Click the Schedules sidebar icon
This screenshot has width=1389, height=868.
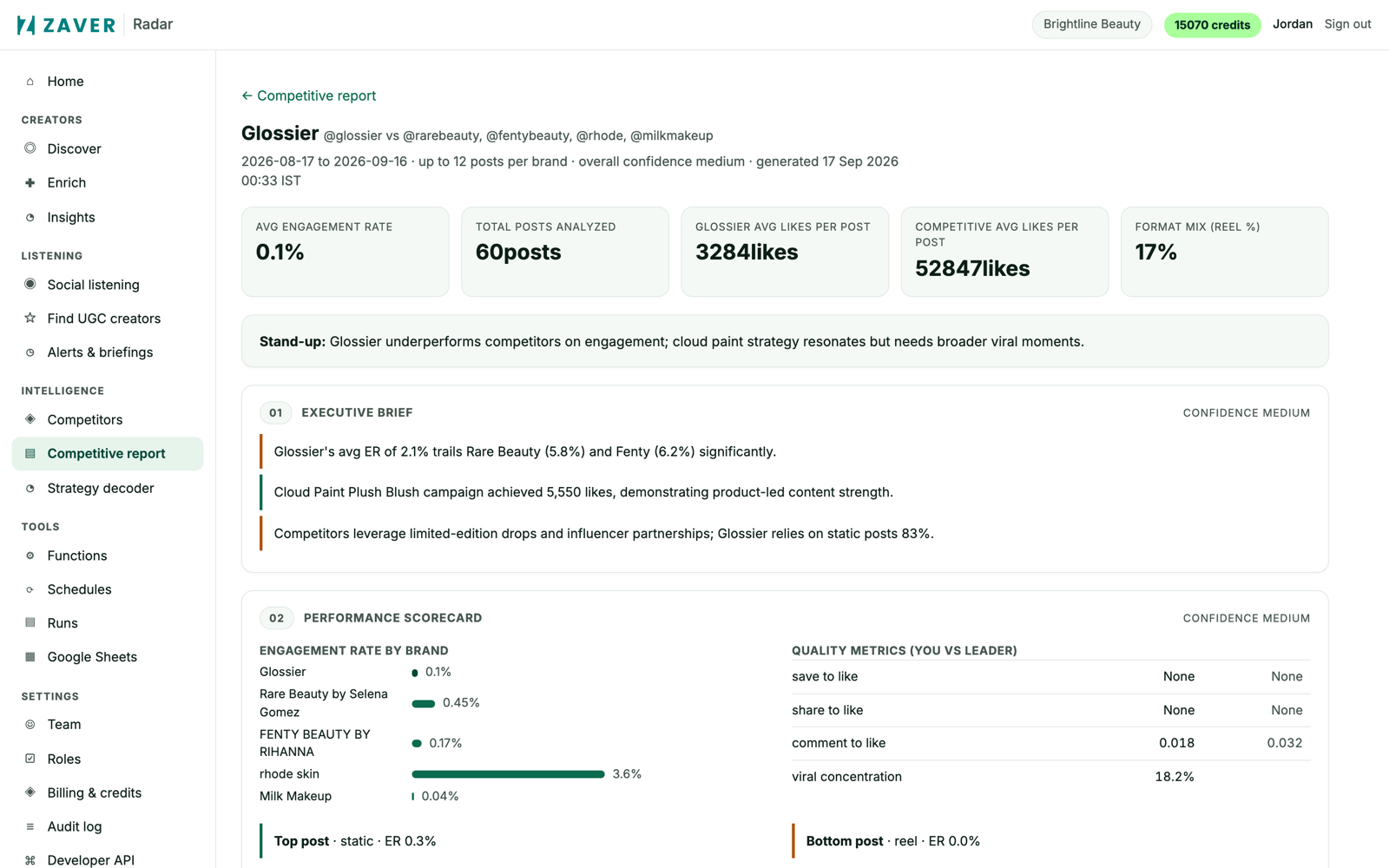[x=30, y=589]
